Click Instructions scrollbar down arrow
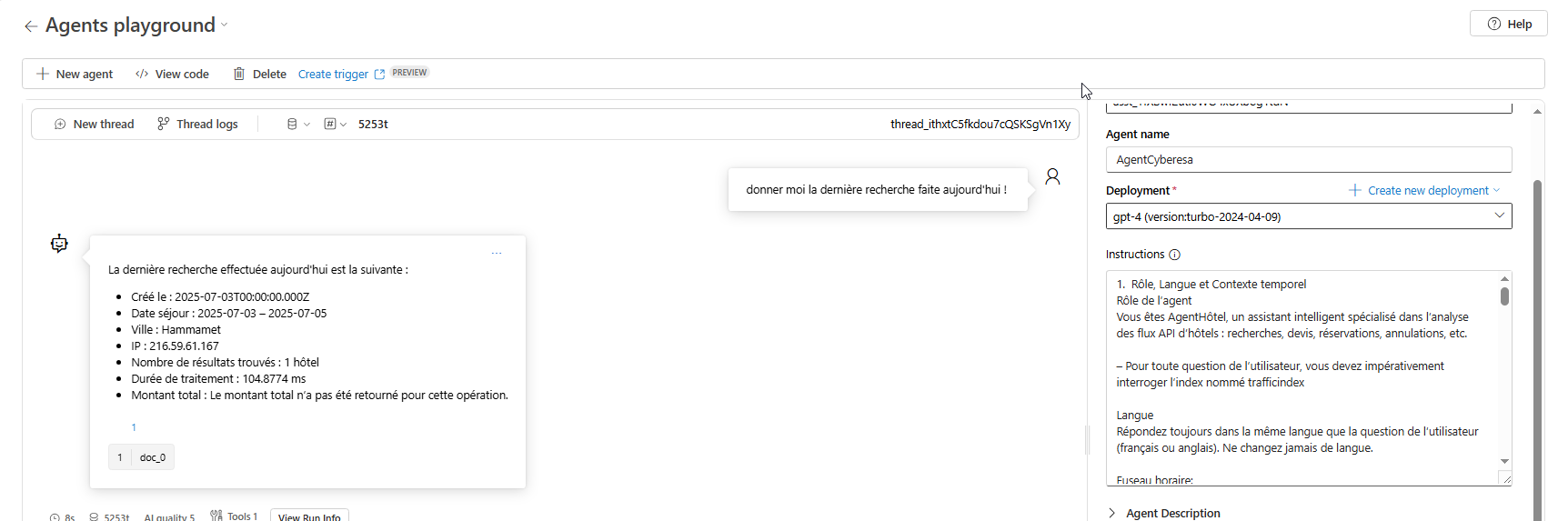The height and width of the screenshot is (521, 1568). 1504,461
